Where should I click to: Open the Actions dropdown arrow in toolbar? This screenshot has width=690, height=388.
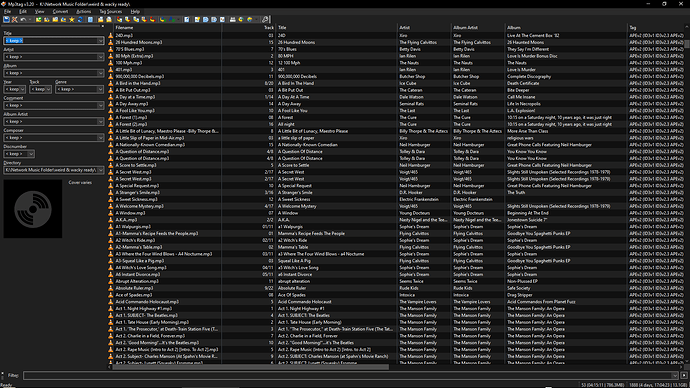178,19
